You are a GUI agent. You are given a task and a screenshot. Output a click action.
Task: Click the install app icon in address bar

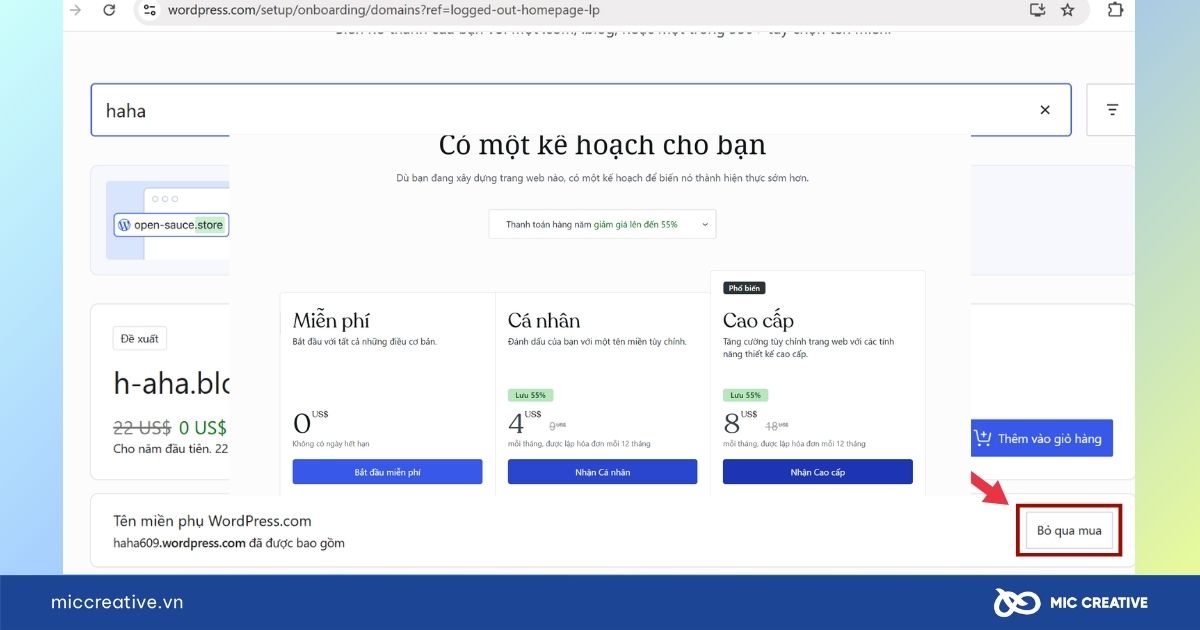click(1037, 10)
